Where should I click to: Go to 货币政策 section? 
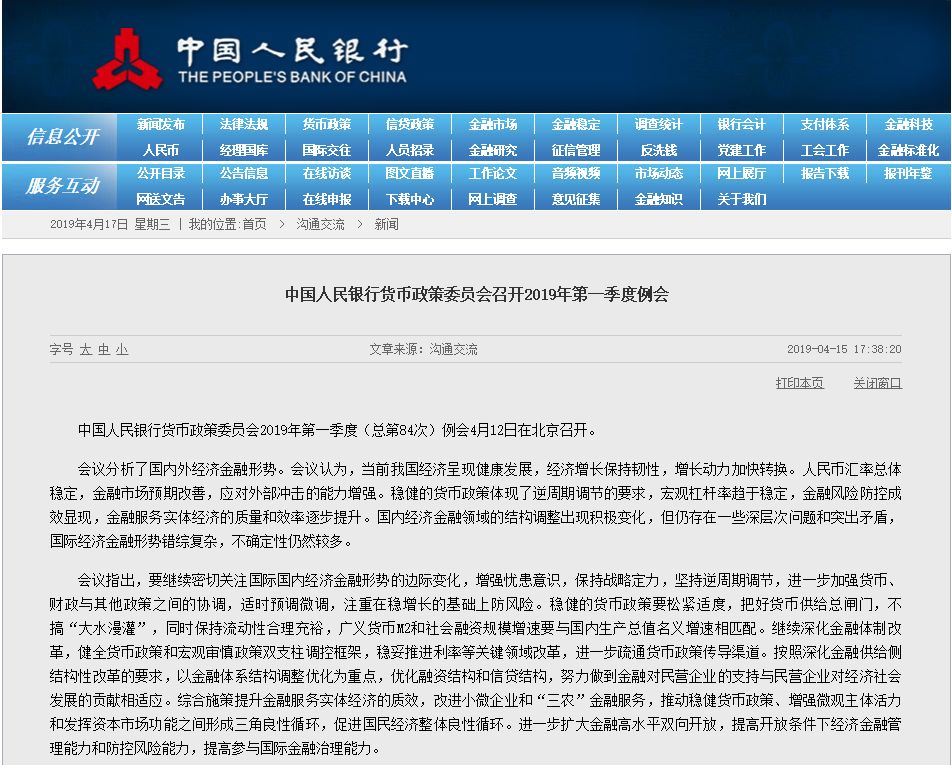[x=327, y=124]
